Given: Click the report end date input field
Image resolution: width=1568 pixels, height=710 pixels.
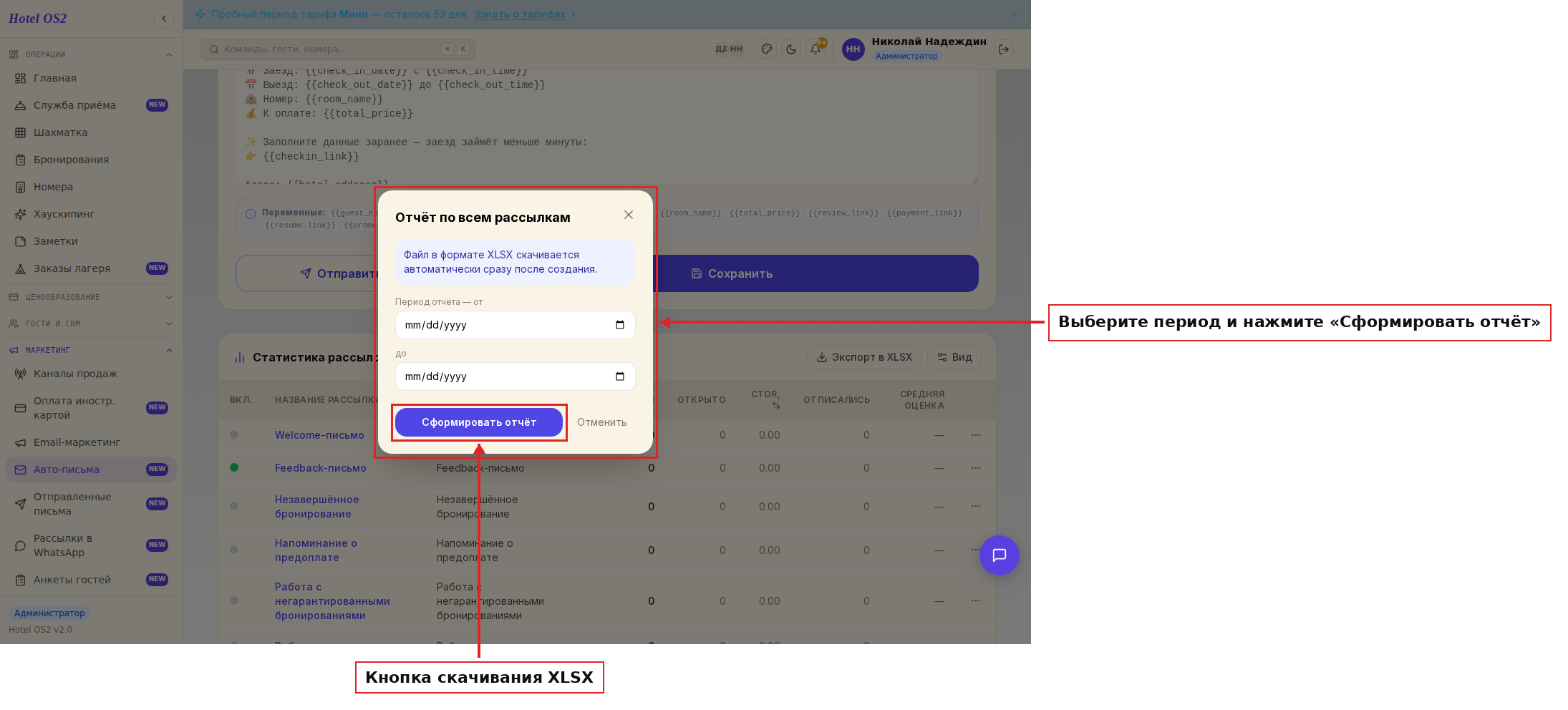Looking at the screenshot, I should coord(516,376).
